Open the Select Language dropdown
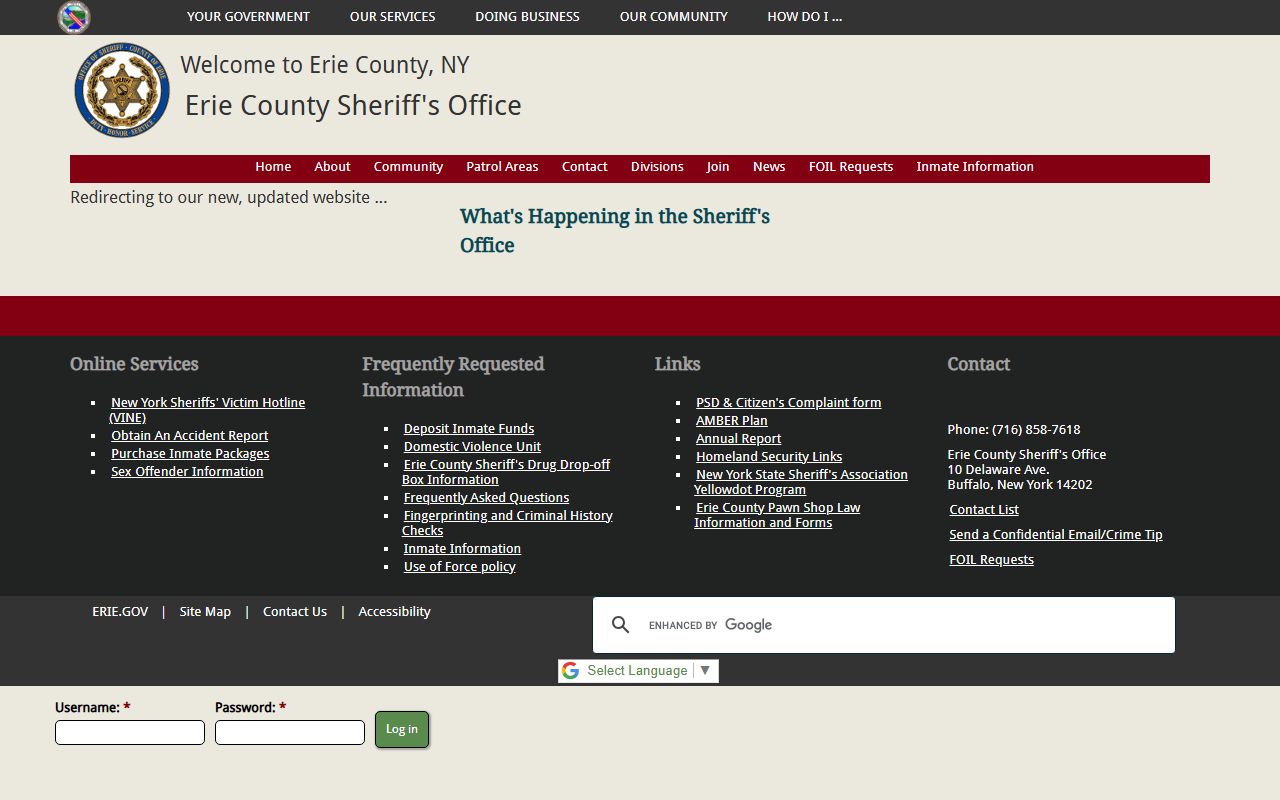 [x=638, y=671]
